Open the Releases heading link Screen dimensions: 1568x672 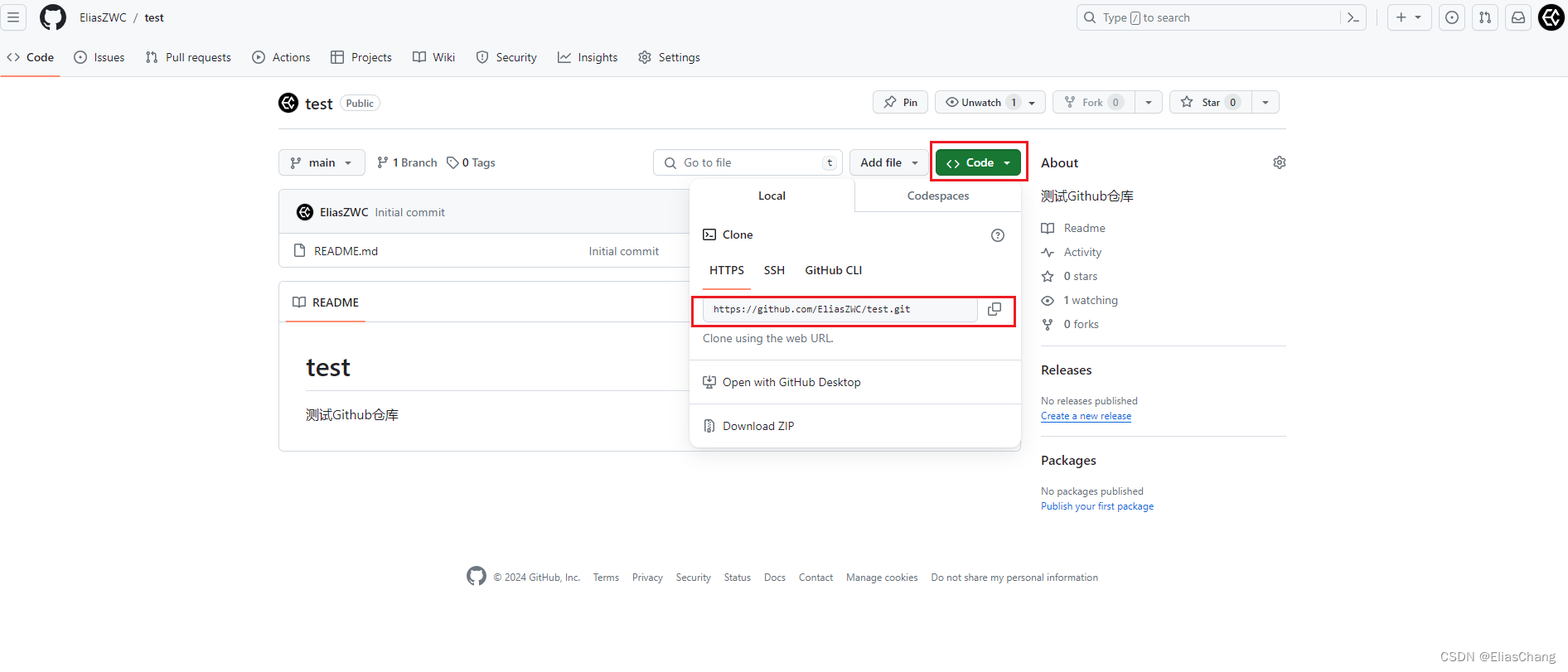(x=1066, y=370)
